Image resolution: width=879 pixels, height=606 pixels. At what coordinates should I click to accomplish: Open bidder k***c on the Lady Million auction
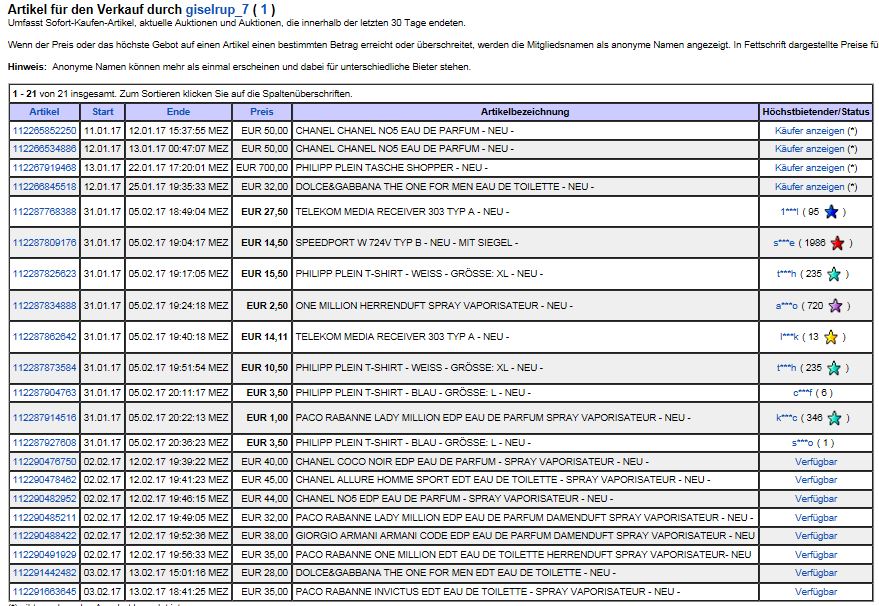click(x=787, y=418)
